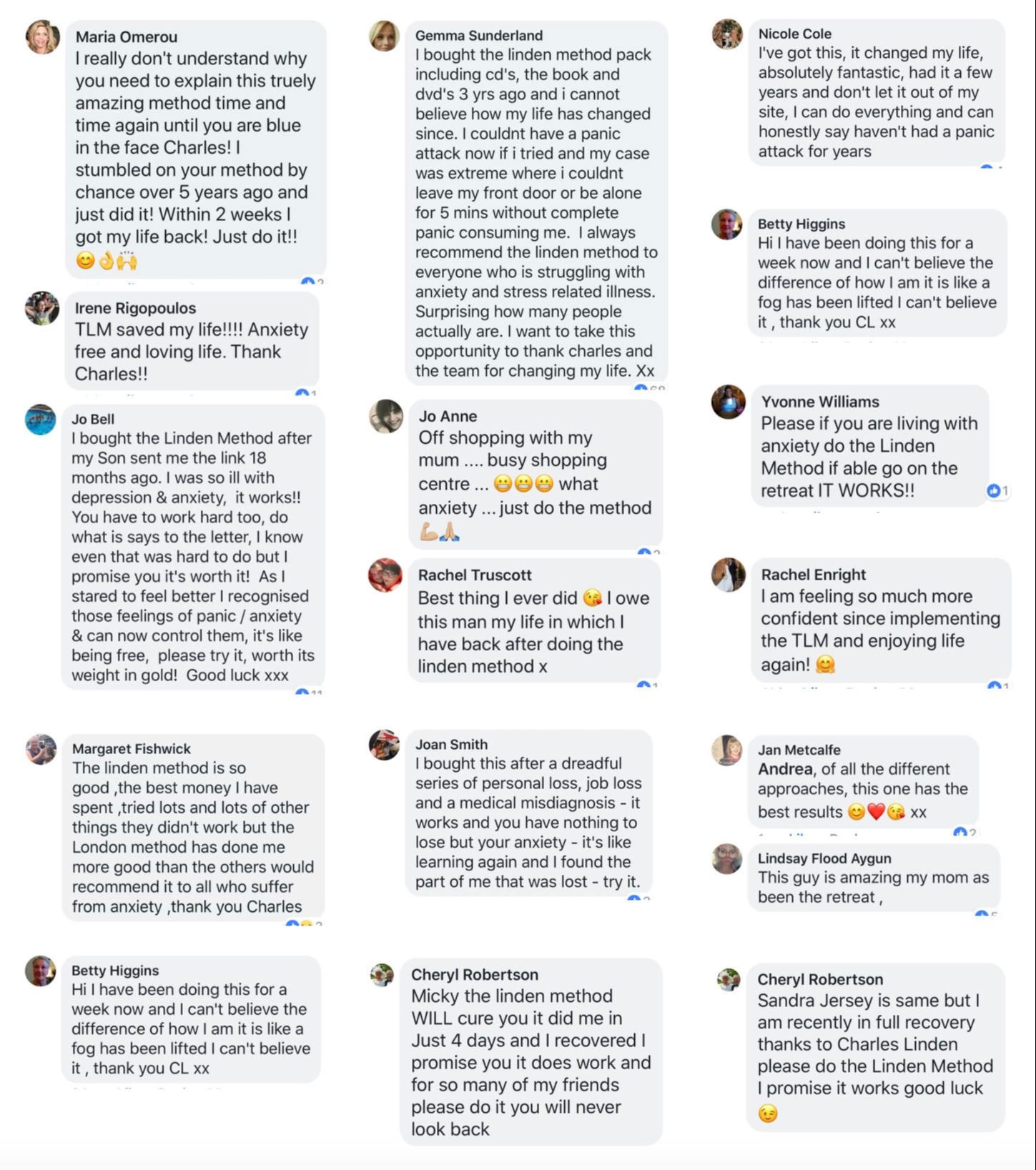Click the Rachel Enright name link
This screenshot has height=1170, width=1036.
pyautogui.click(x=814, y=575)
